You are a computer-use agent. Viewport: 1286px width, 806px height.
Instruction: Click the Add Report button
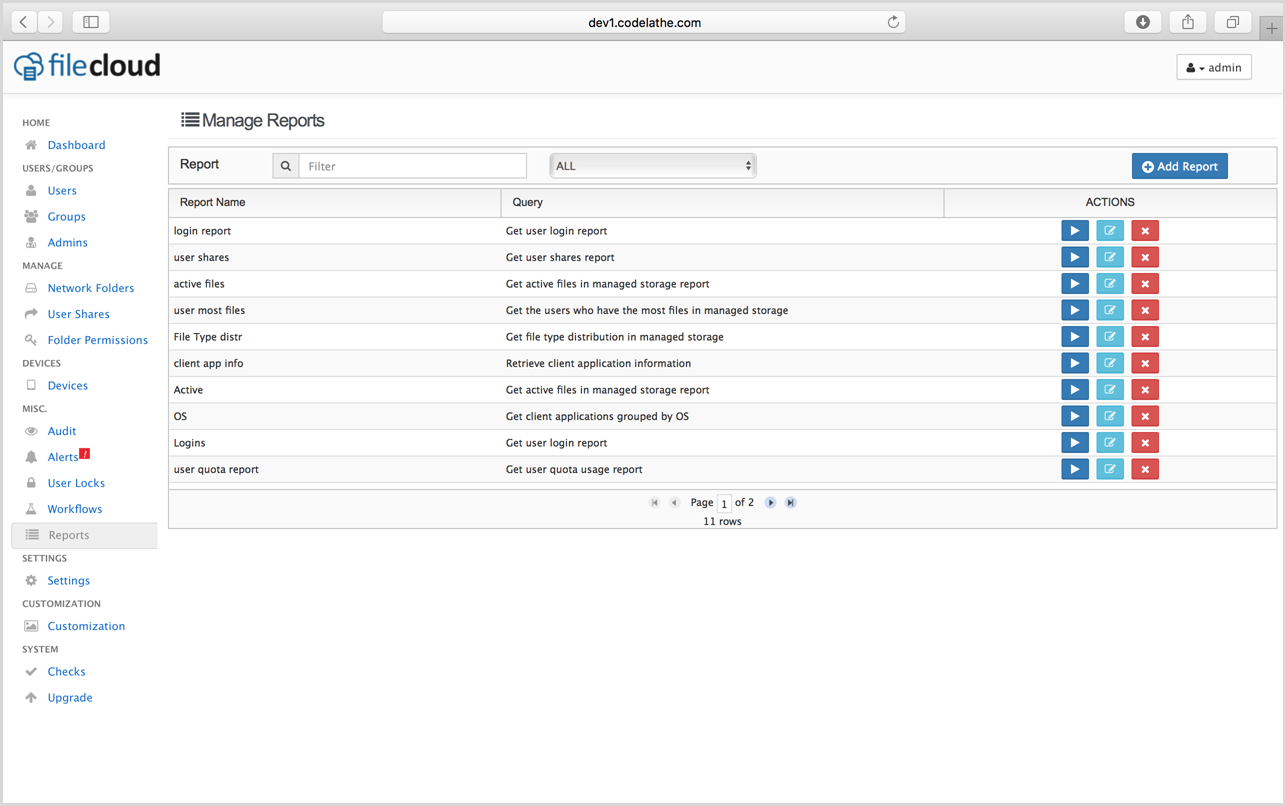click(1180, 166)
